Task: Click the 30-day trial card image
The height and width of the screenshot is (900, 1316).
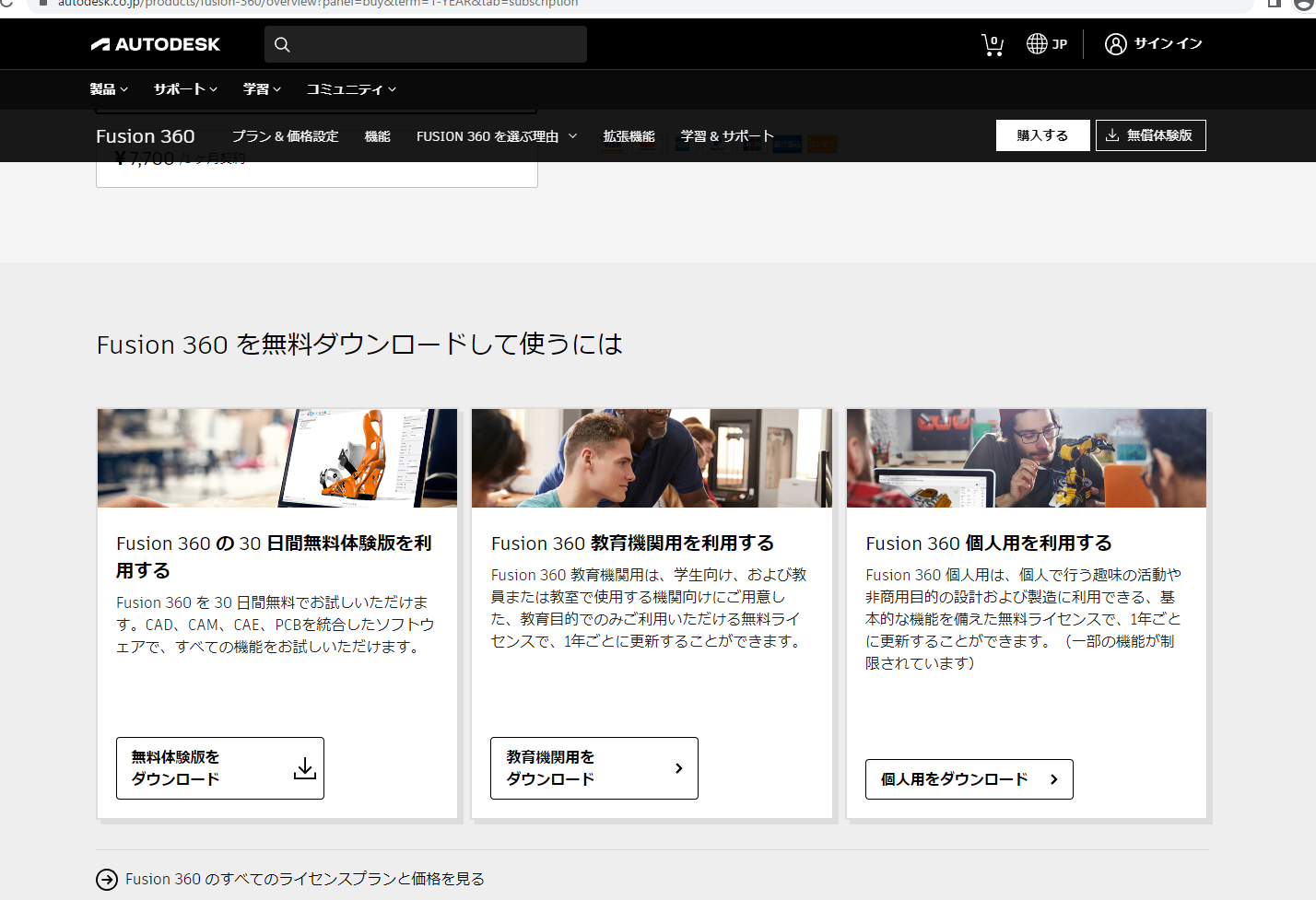Action: (277, 458)
